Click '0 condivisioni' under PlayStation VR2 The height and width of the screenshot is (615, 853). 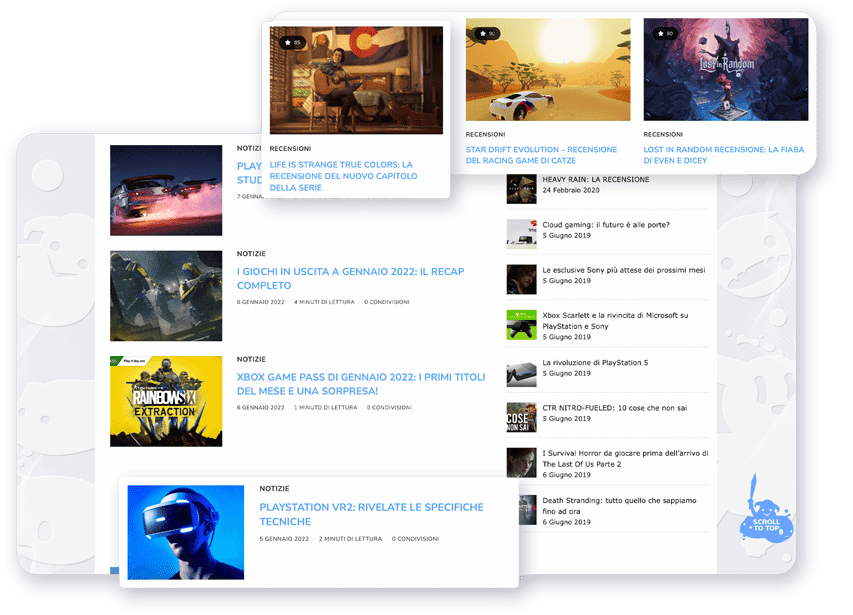pos(416,539)
